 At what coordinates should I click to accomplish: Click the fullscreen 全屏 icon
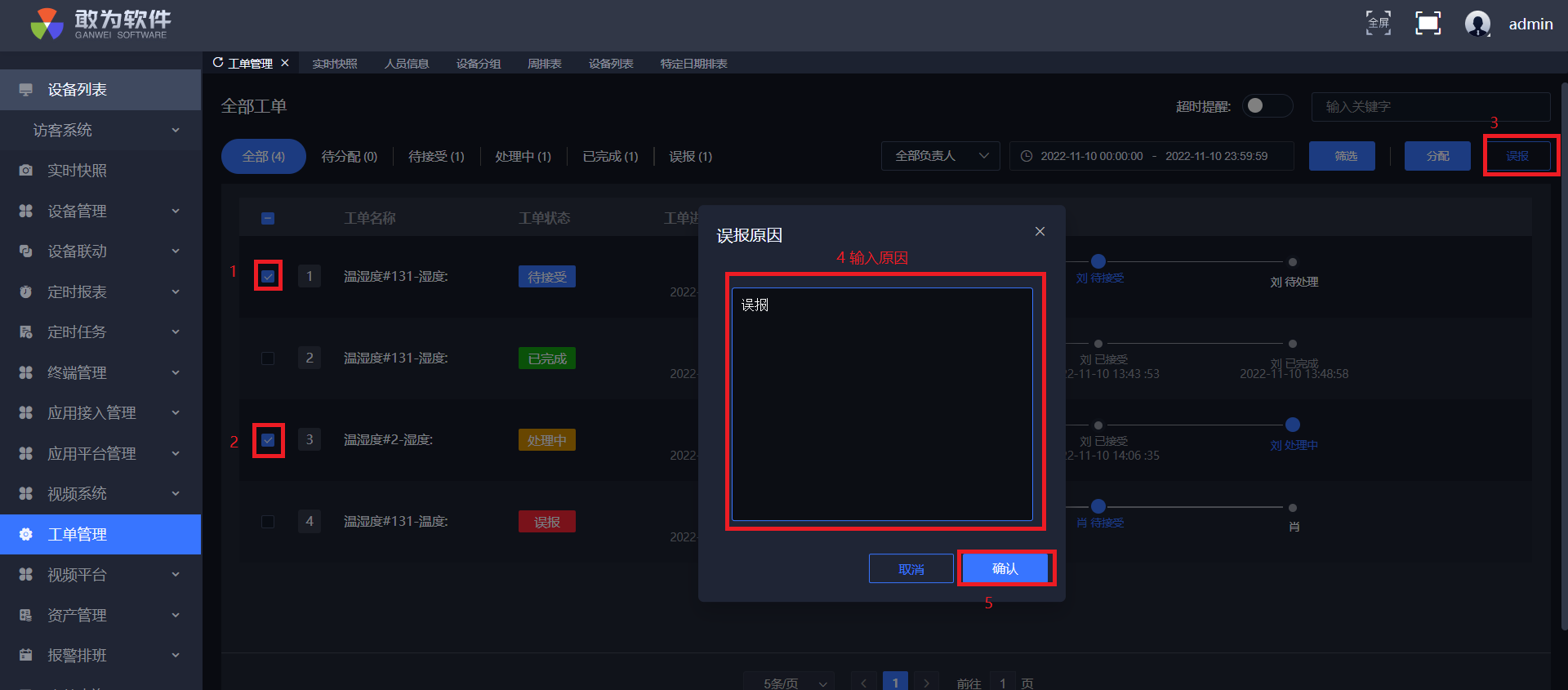[x=1379, y=23]
